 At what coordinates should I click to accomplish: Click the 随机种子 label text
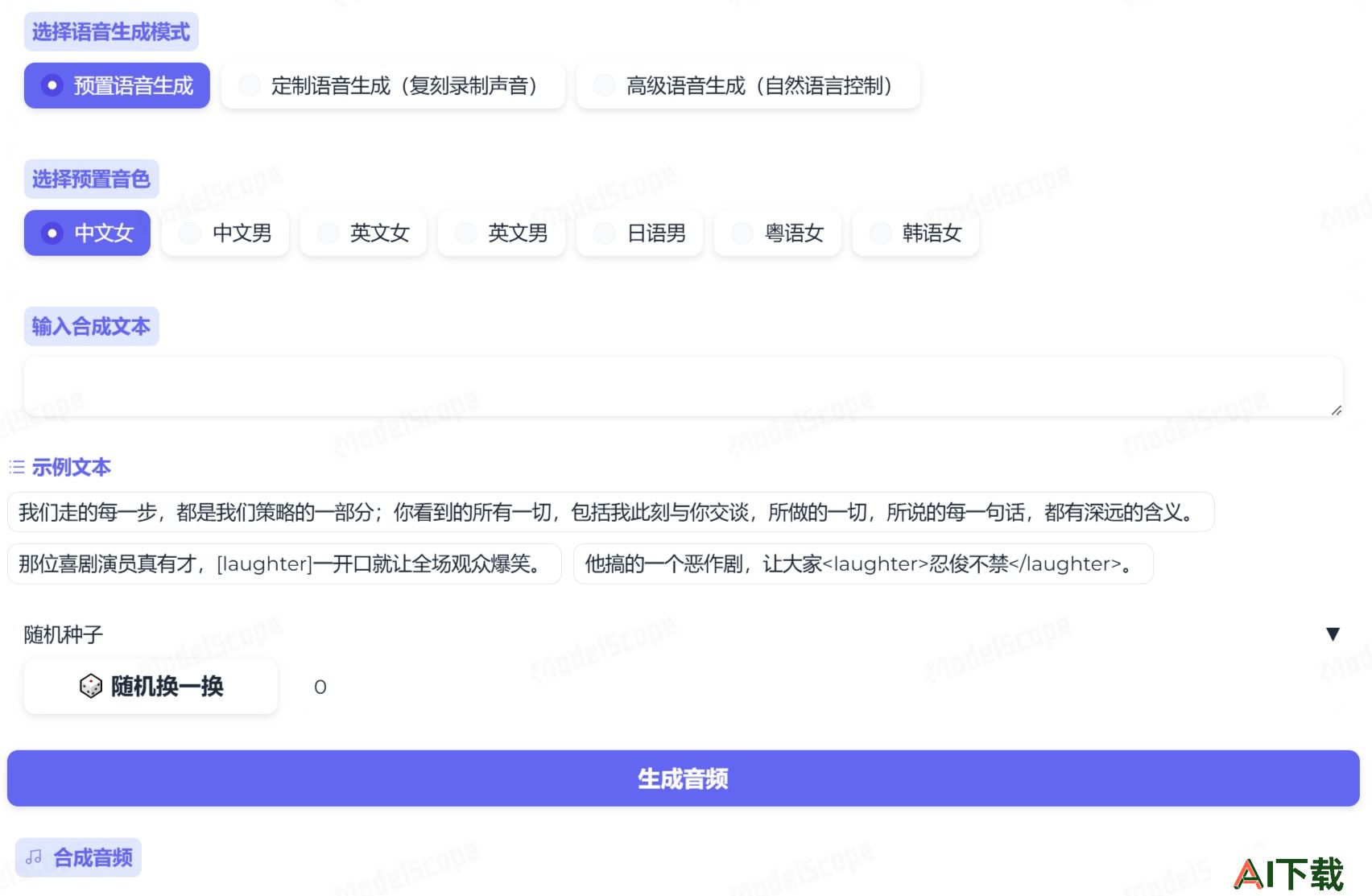pyautogui.click(x=64, y=635)
